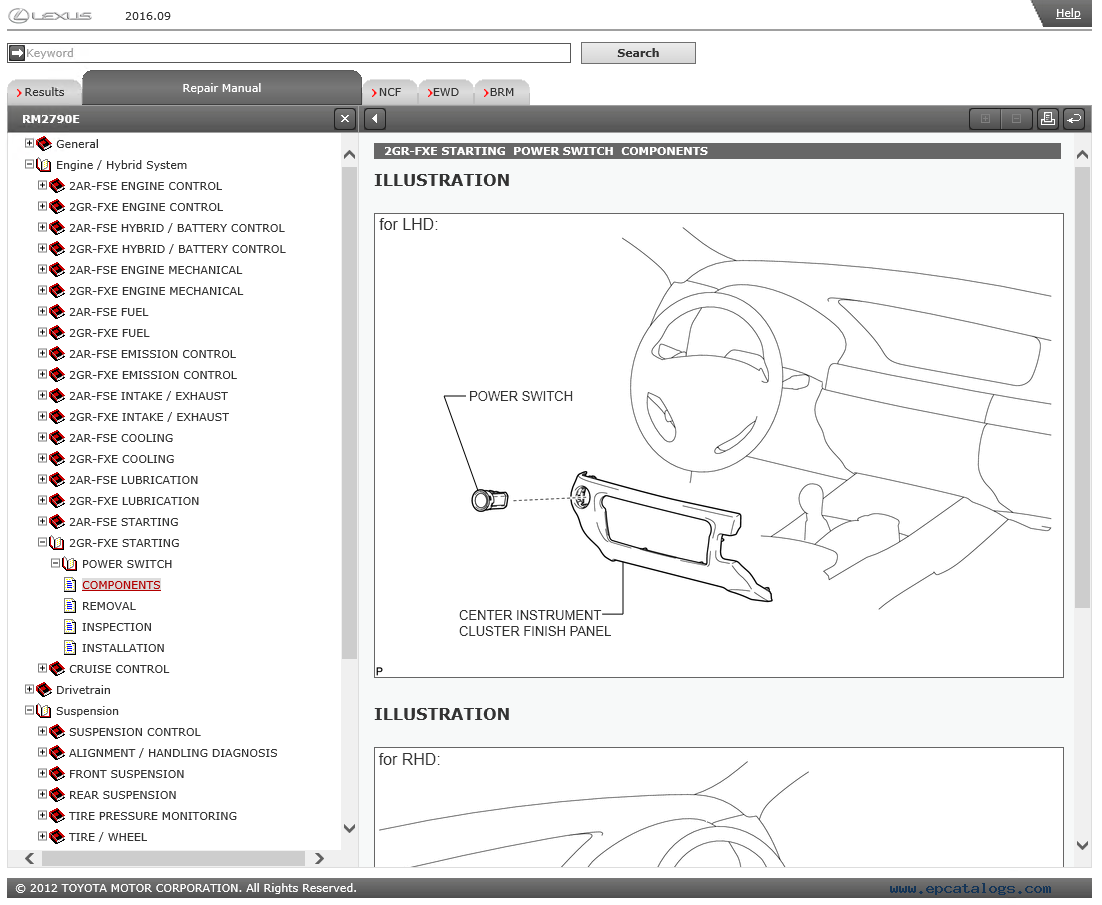Click the tree horizontal scroll-right arrow
The height and width of the screenshot is (905, 1102).
(x=320, y=858)
